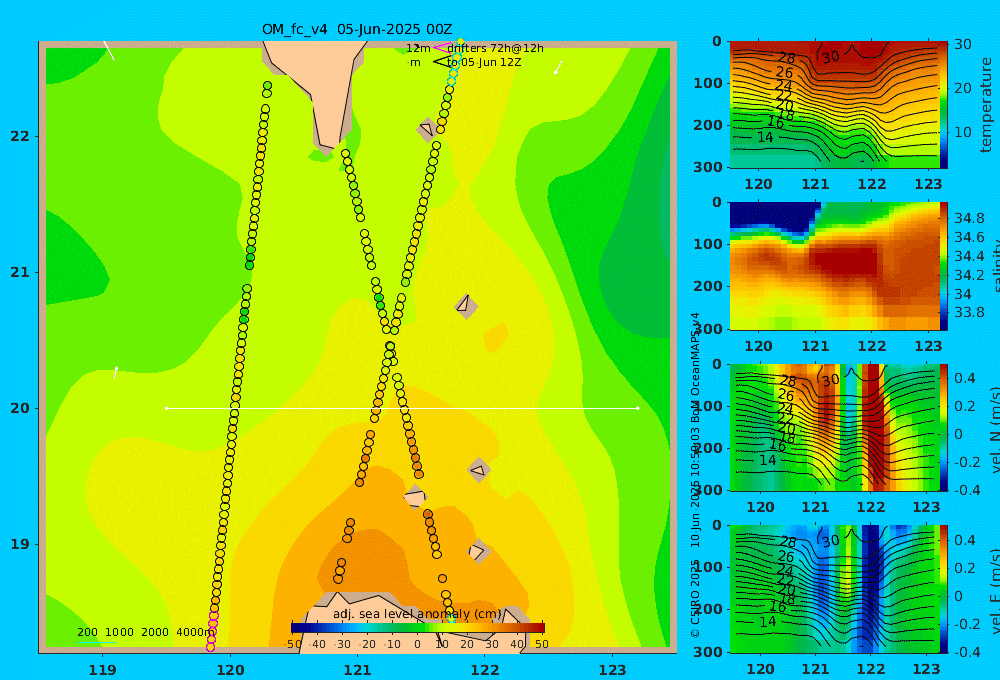This screenshot has width=1000, height=680.
Task: Select the diamond island marker near 20.75N
Action: click(x=466, y=306)
